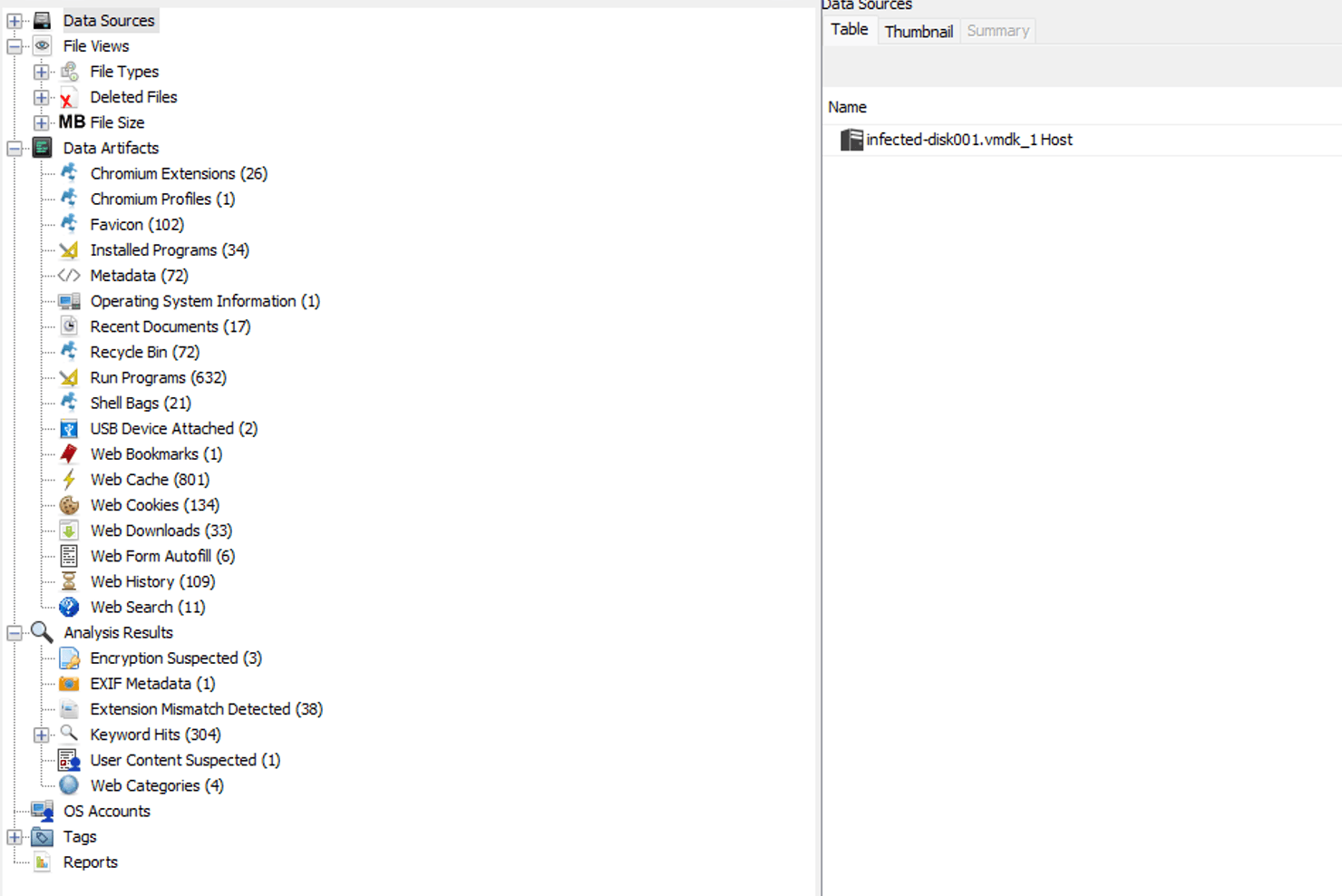Viewport: 1342px width, 896px height.
Task: Switch to the Thumbnail tab
Action: [x=918, y=31]
